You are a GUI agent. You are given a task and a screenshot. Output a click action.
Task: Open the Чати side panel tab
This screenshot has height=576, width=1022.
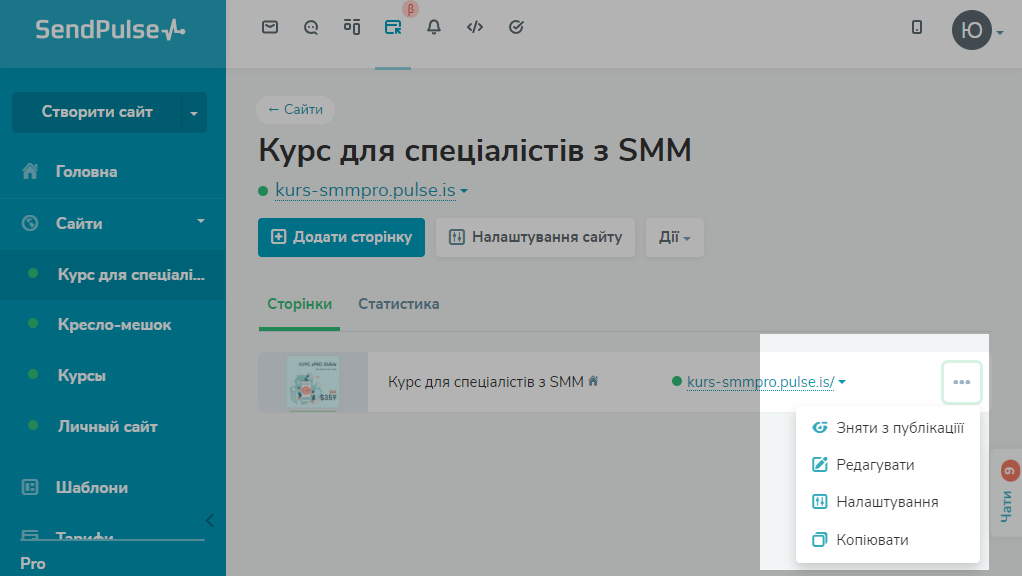[1007, 493]
